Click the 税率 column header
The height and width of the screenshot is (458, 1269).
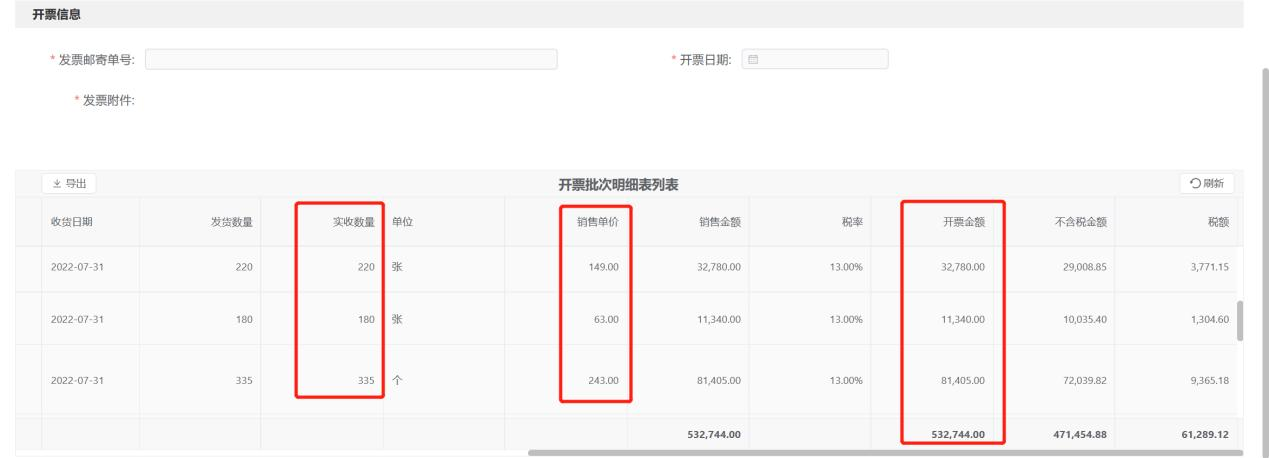[x=853, y=222]
